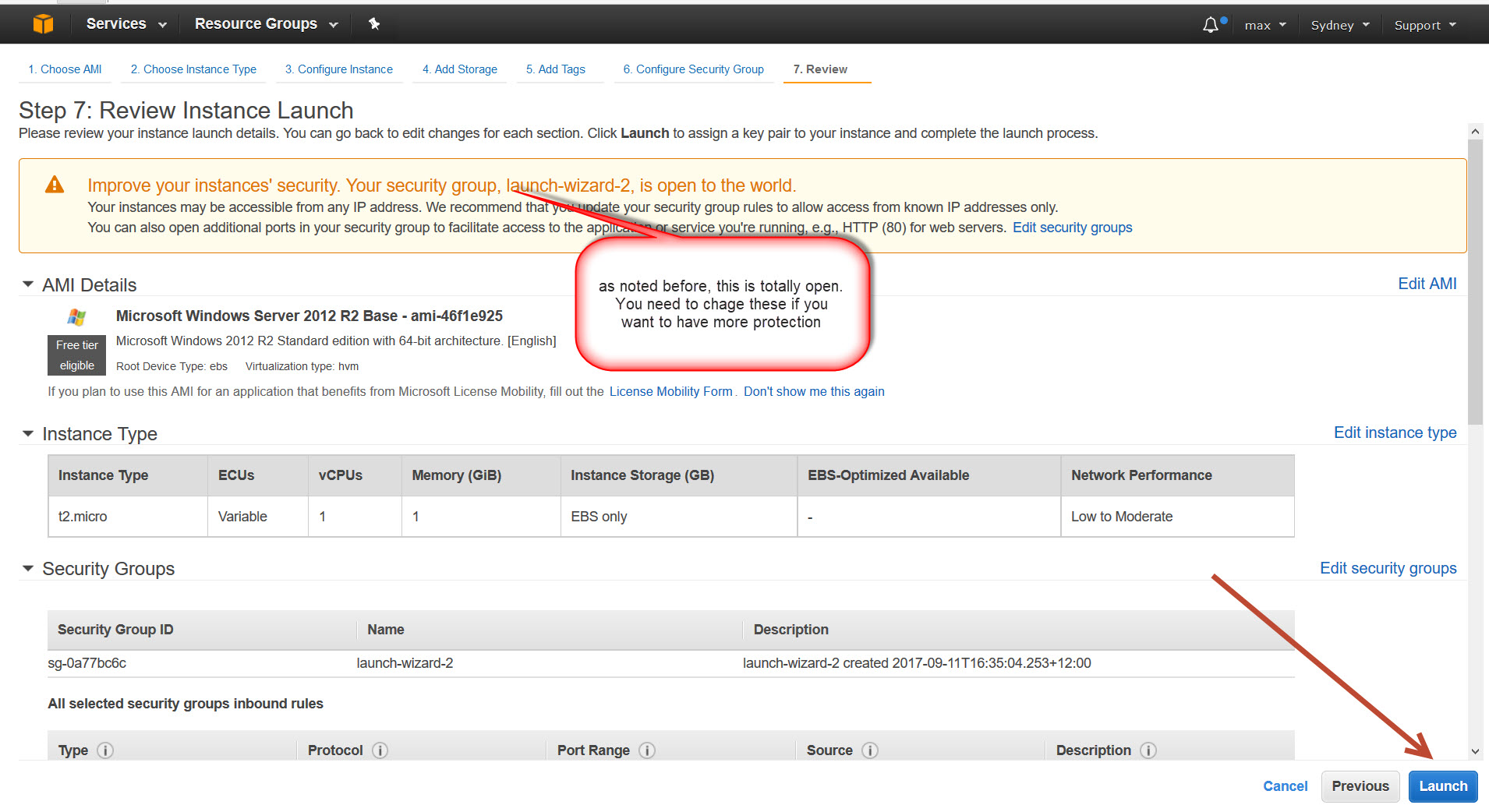Open the Services dropdown menu
Screen dimensions: 1489x812
pos(126,24)
